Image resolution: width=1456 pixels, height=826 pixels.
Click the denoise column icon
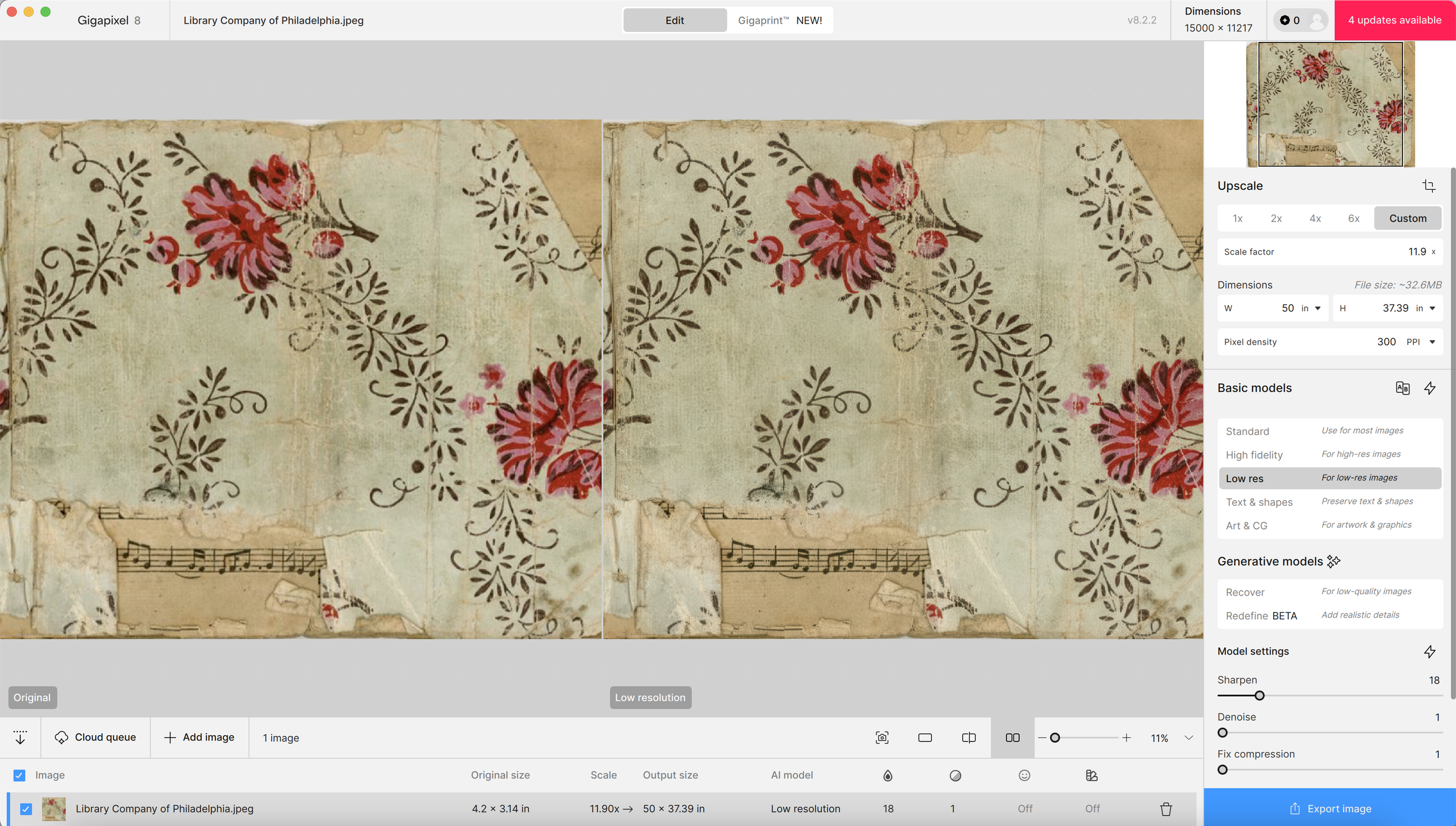pyautogui.click(x=955, y=775)
